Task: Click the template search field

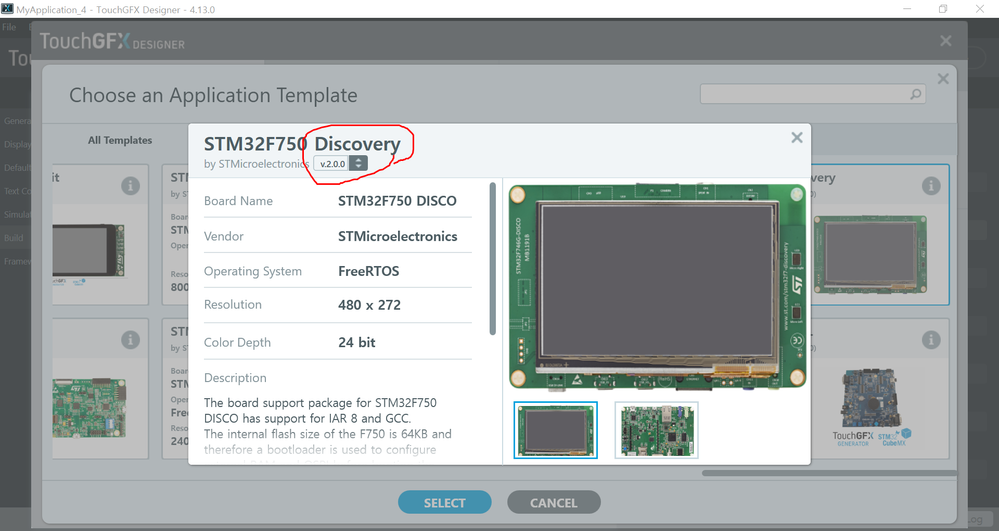Action: pos(812,94)
